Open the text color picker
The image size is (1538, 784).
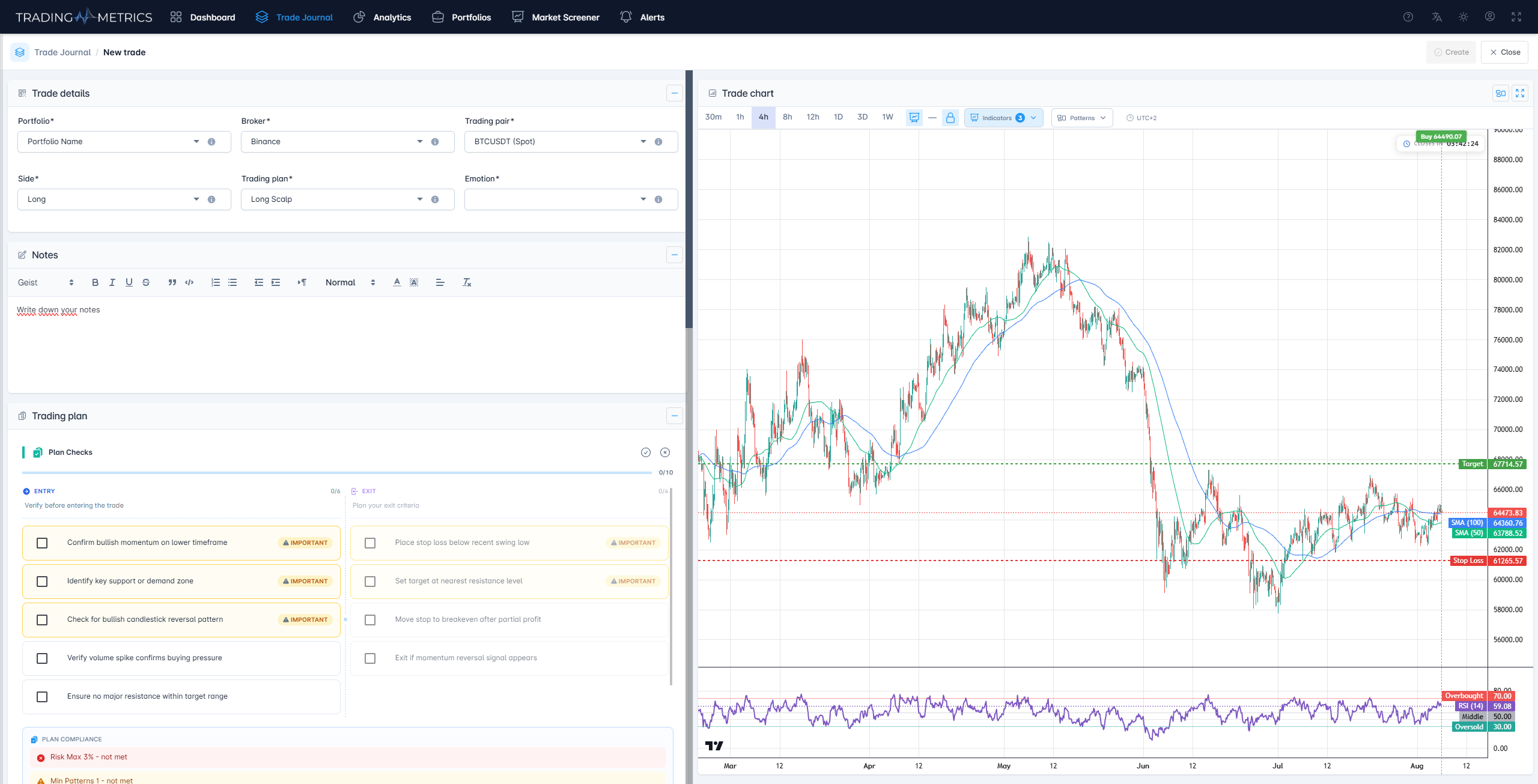(397, 282)
